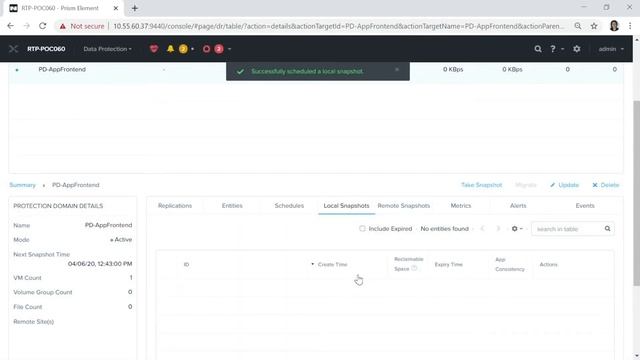Go to previous table page arrow
The height and width of the screenshot is (360, 640).
coord(482,229)
